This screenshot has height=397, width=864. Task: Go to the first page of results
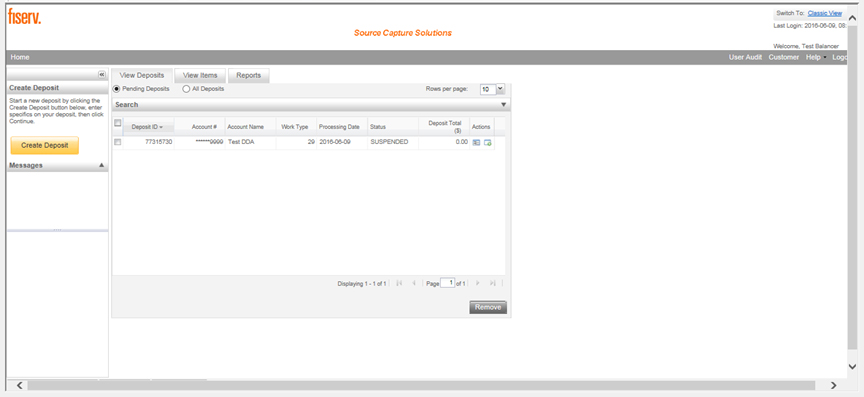click(399, 283)
